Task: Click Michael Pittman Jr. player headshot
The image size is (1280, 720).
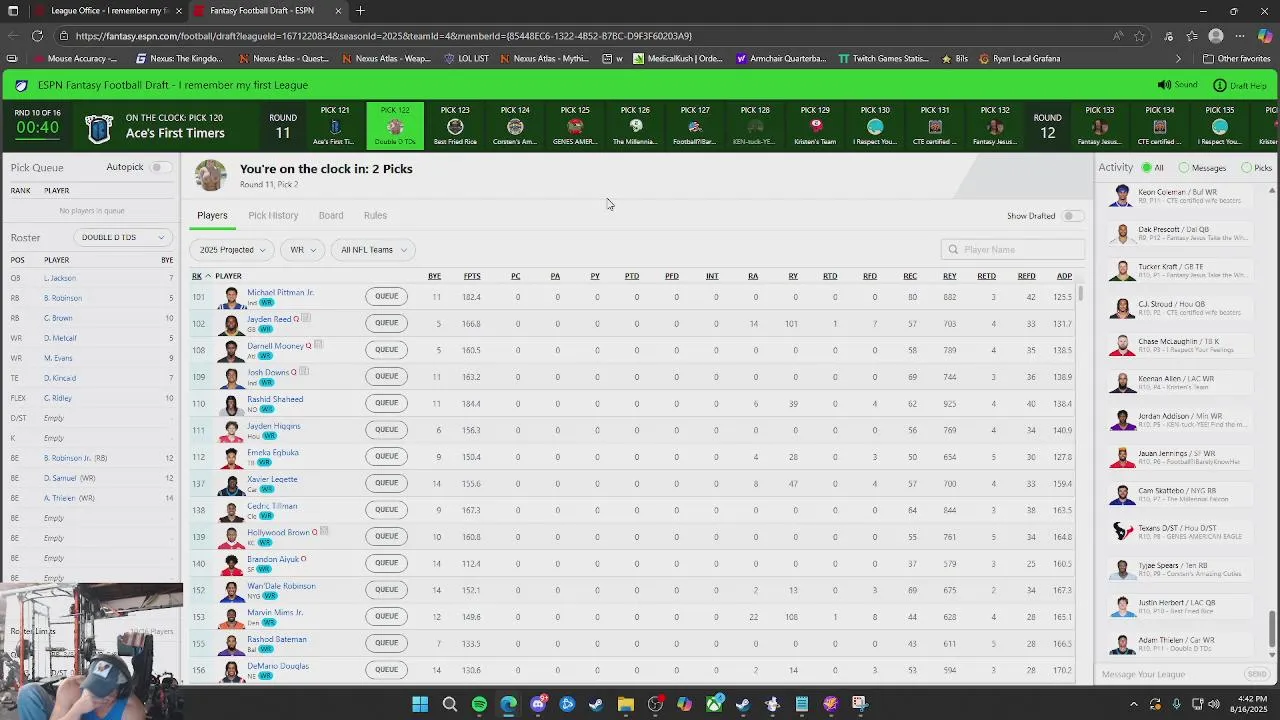Action: click(x=231, y=297)
